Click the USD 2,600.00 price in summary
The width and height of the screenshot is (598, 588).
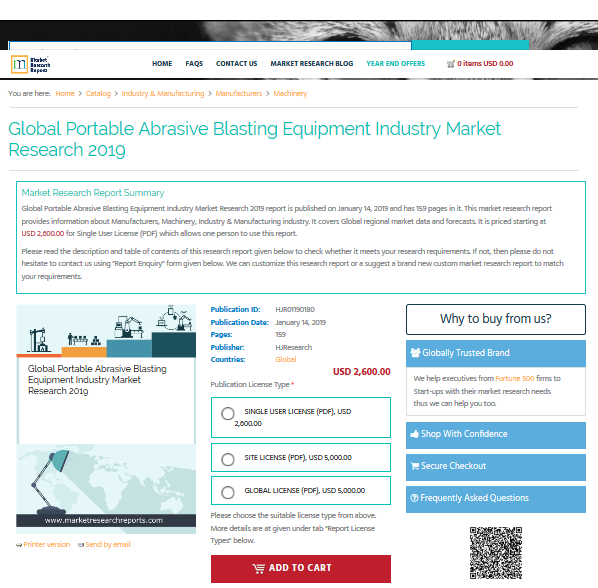pos(43,233)
